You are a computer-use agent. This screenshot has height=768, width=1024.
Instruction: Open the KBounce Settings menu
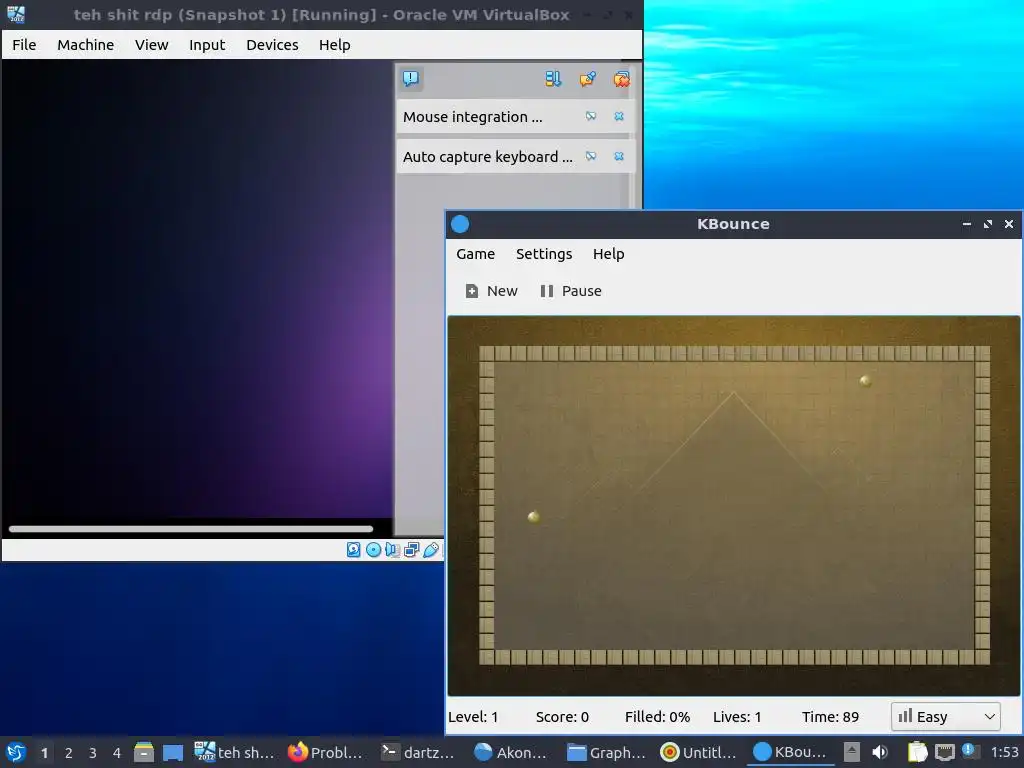point(544,254)
